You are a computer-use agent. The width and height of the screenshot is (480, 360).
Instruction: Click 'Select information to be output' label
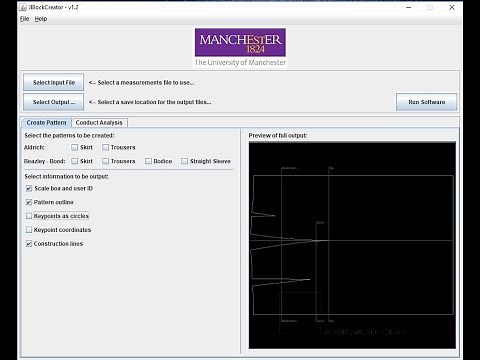tap(66, 177)
